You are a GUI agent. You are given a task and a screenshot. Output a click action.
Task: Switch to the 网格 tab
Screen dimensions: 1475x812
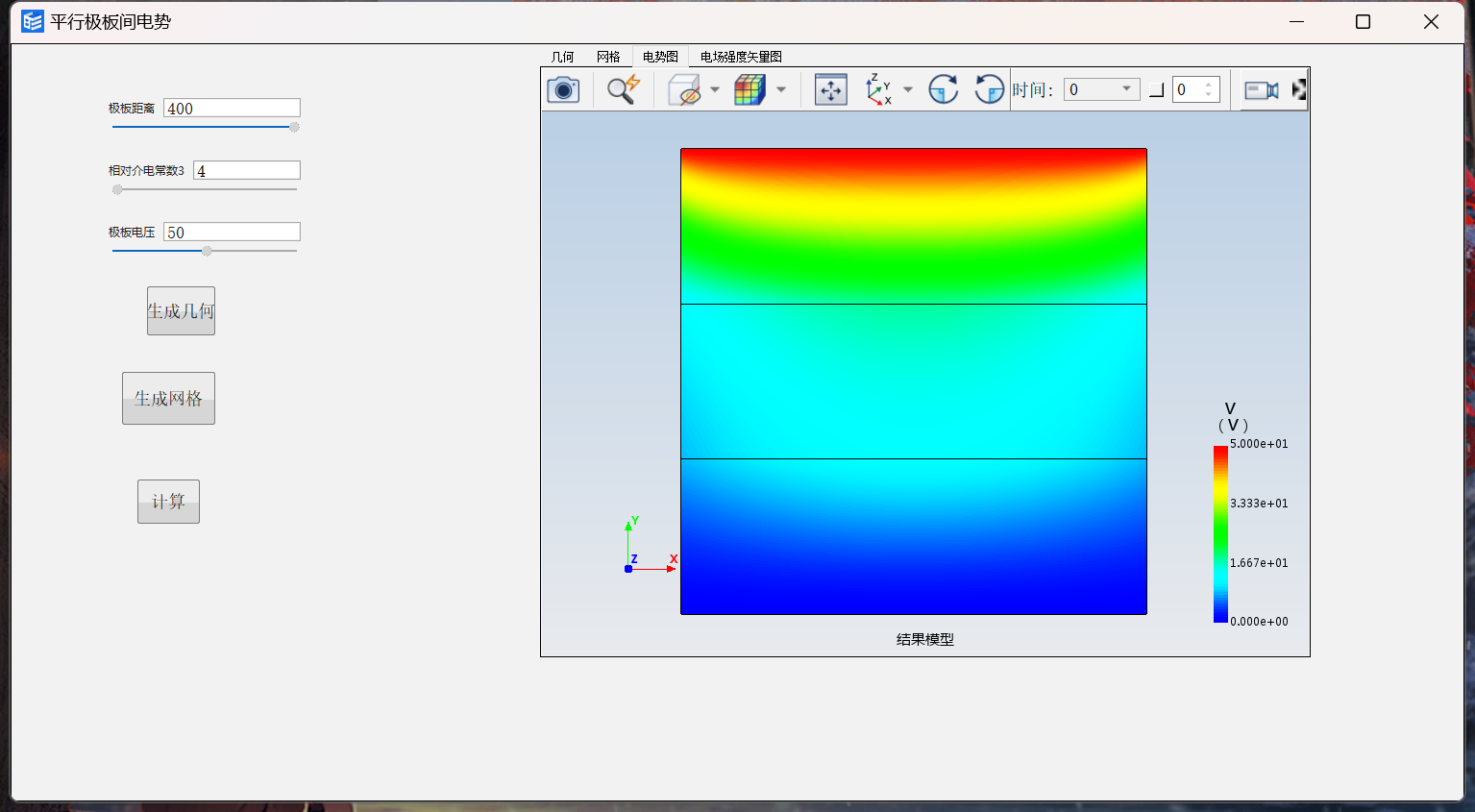(609, 57)
